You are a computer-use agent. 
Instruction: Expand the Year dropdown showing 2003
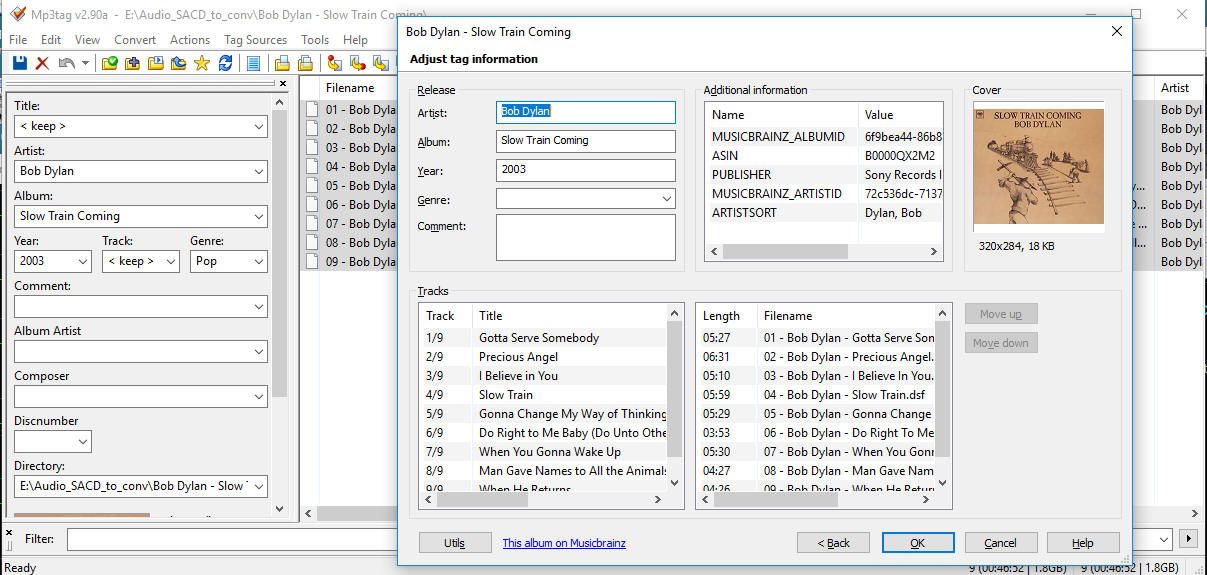(x=83, y=261)
